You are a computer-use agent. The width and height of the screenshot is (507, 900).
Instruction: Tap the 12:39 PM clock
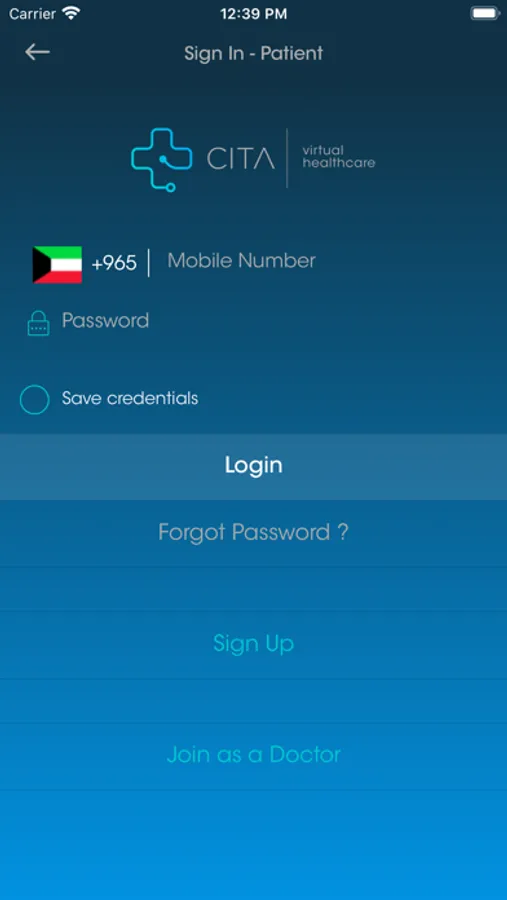(x=253, y=14)
